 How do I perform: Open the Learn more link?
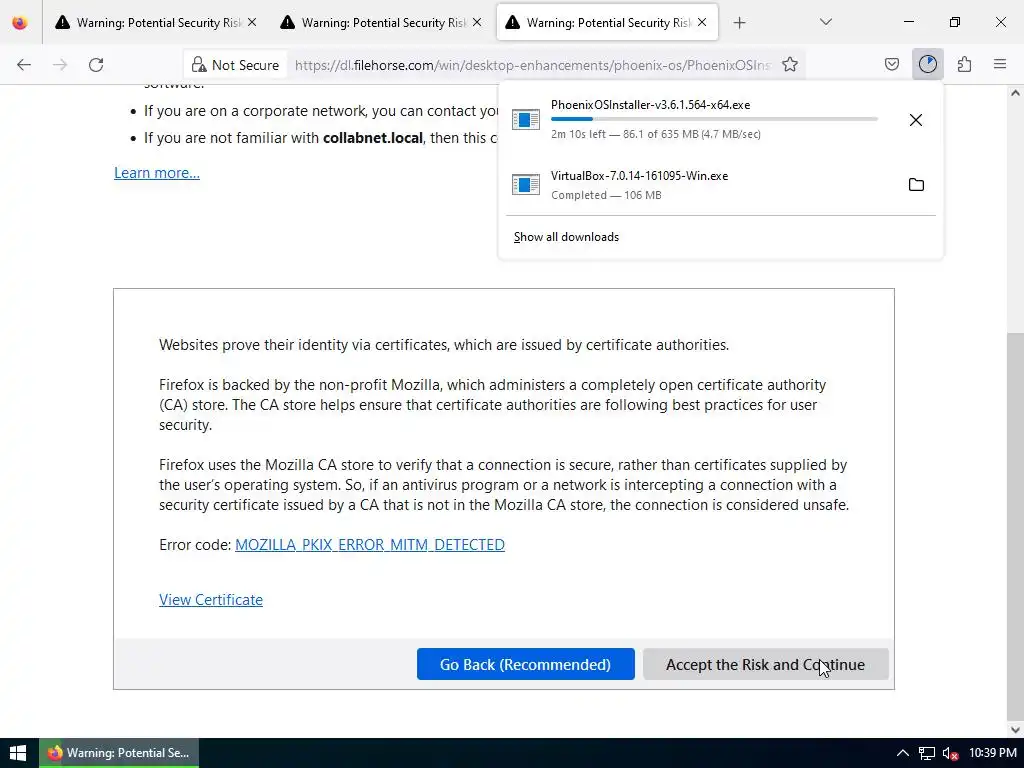[x=157, y=172]
